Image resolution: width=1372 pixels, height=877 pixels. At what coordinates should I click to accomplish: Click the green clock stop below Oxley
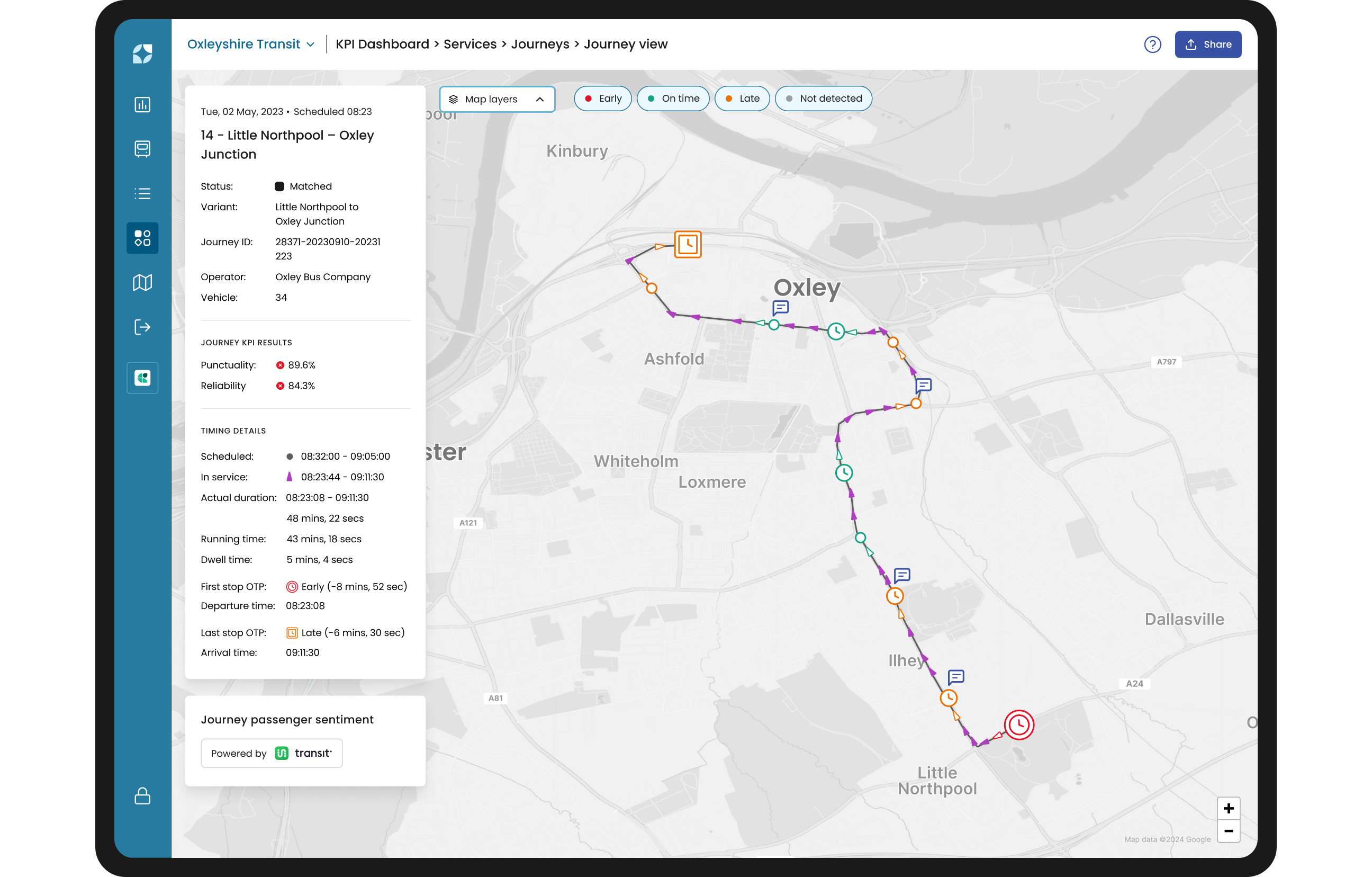coord(836,332)
